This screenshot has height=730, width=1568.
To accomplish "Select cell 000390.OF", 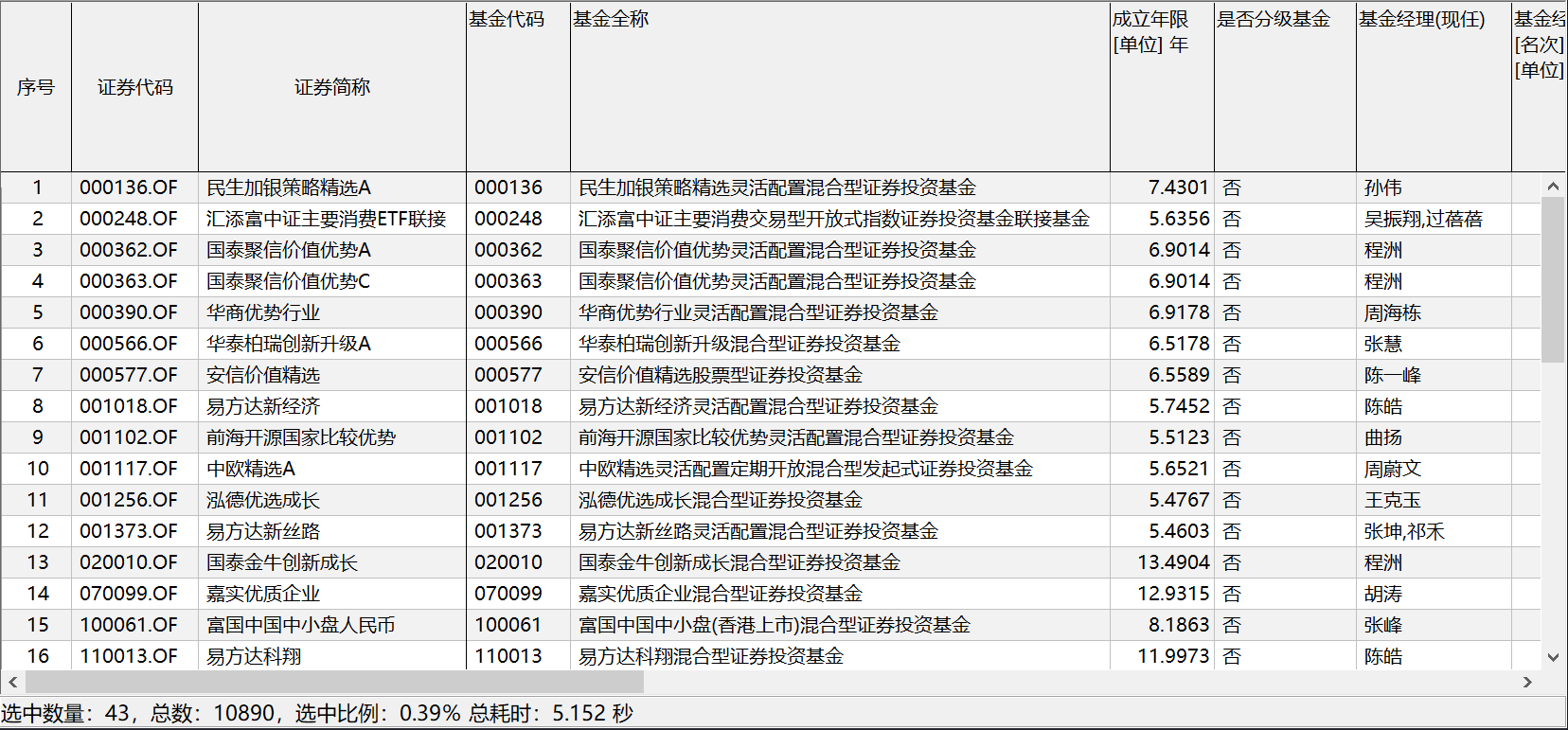I will pyautogui.click(x=135, y=312).
